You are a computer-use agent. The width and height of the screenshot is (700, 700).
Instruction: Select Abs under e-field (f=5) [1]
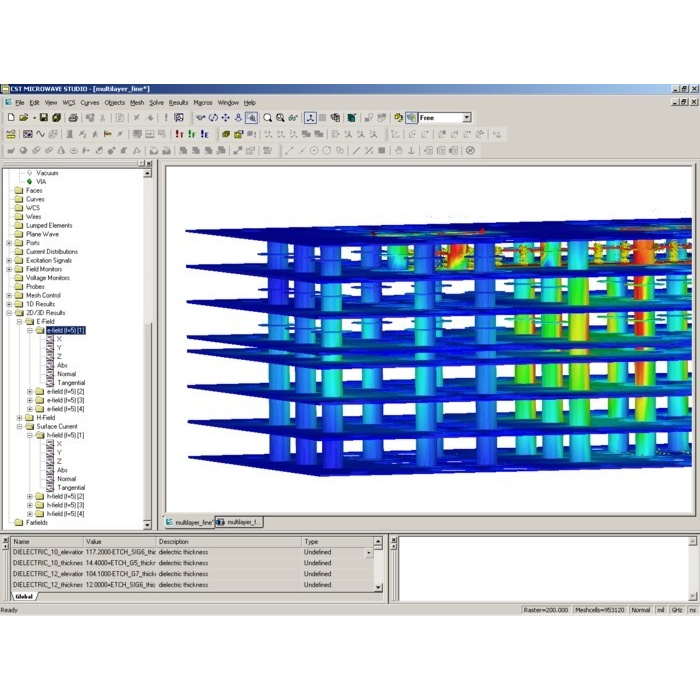pos(62,365)
